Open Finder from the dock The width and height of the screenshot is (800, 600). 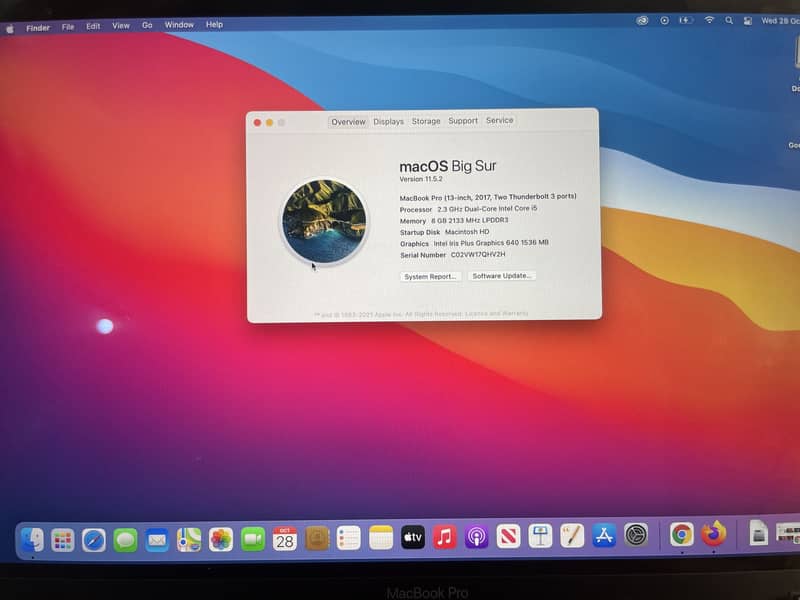click(x=32, y=540)
